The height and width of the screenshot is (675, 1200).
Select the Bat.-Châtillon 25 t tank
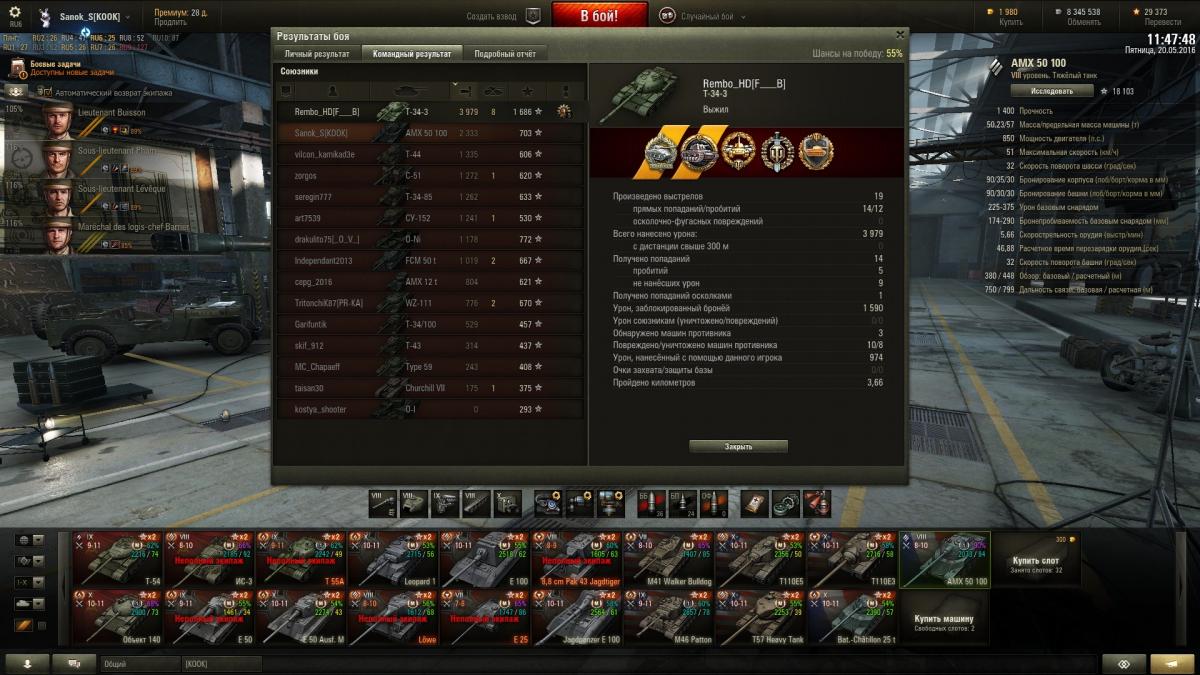click(x=853, y=618)
